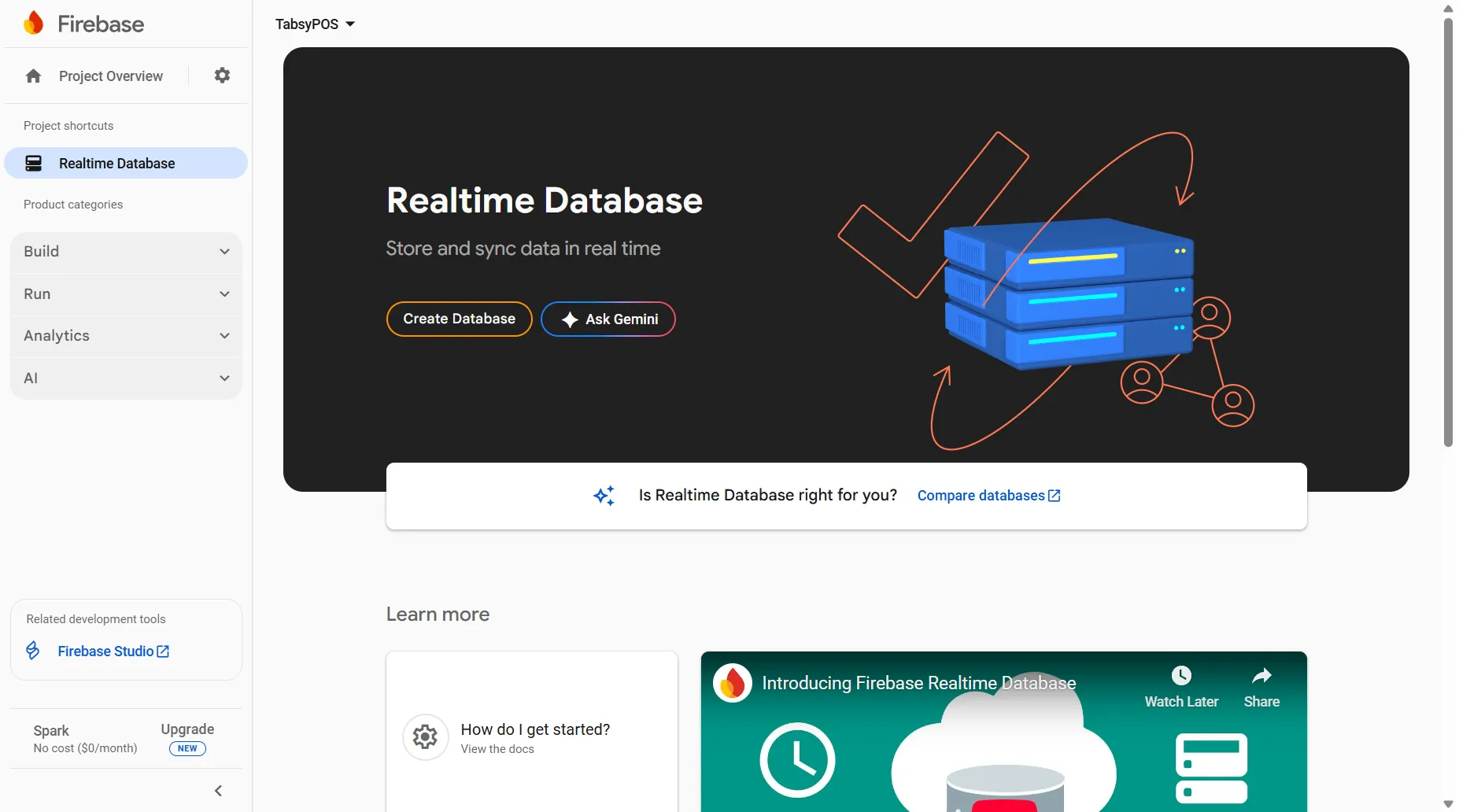Expand the Build category
This screenshot has height=812, width=1459.
[126, 252]
